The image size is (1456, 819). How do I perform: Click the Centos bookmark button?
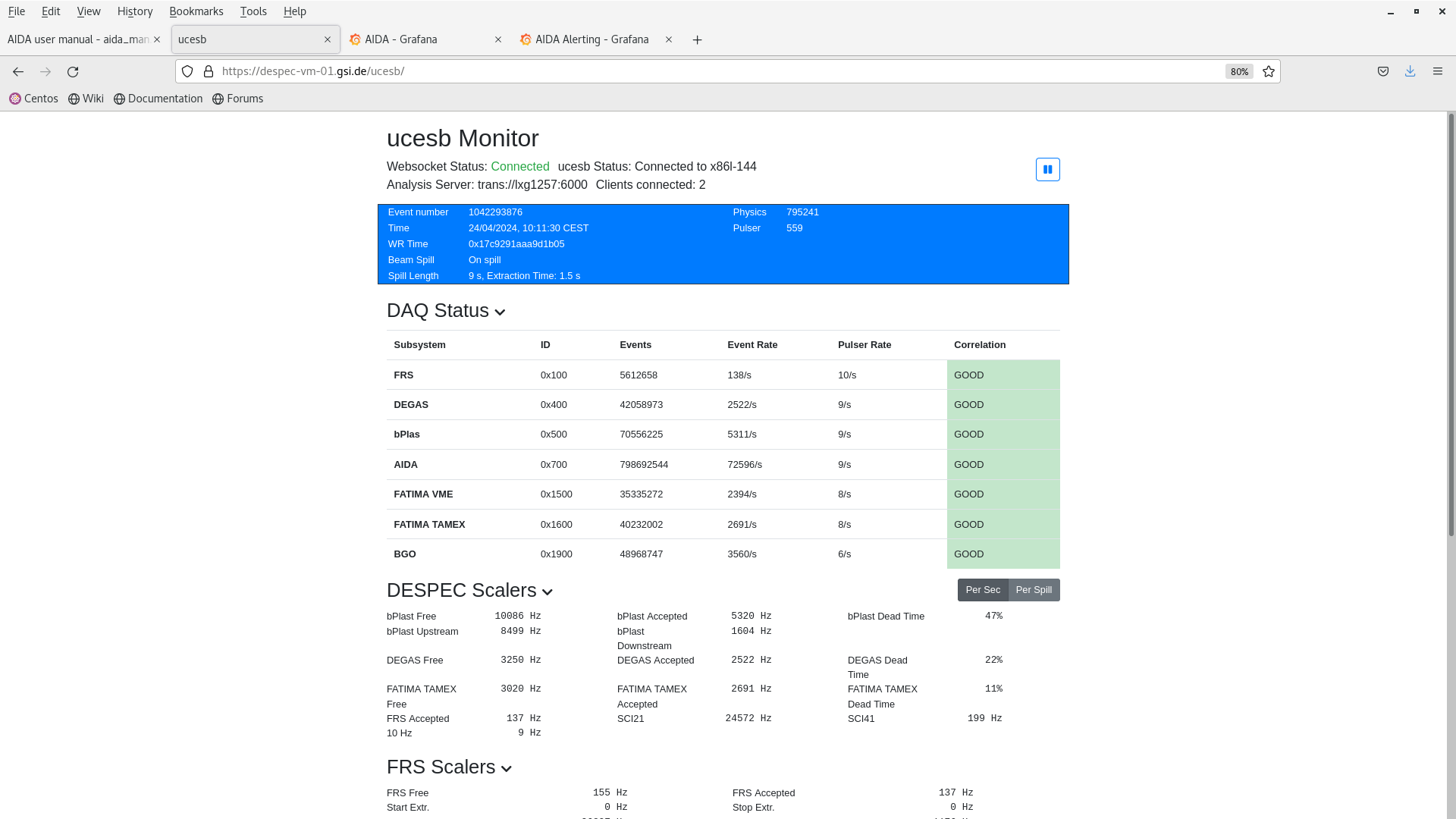coord(33,98)
